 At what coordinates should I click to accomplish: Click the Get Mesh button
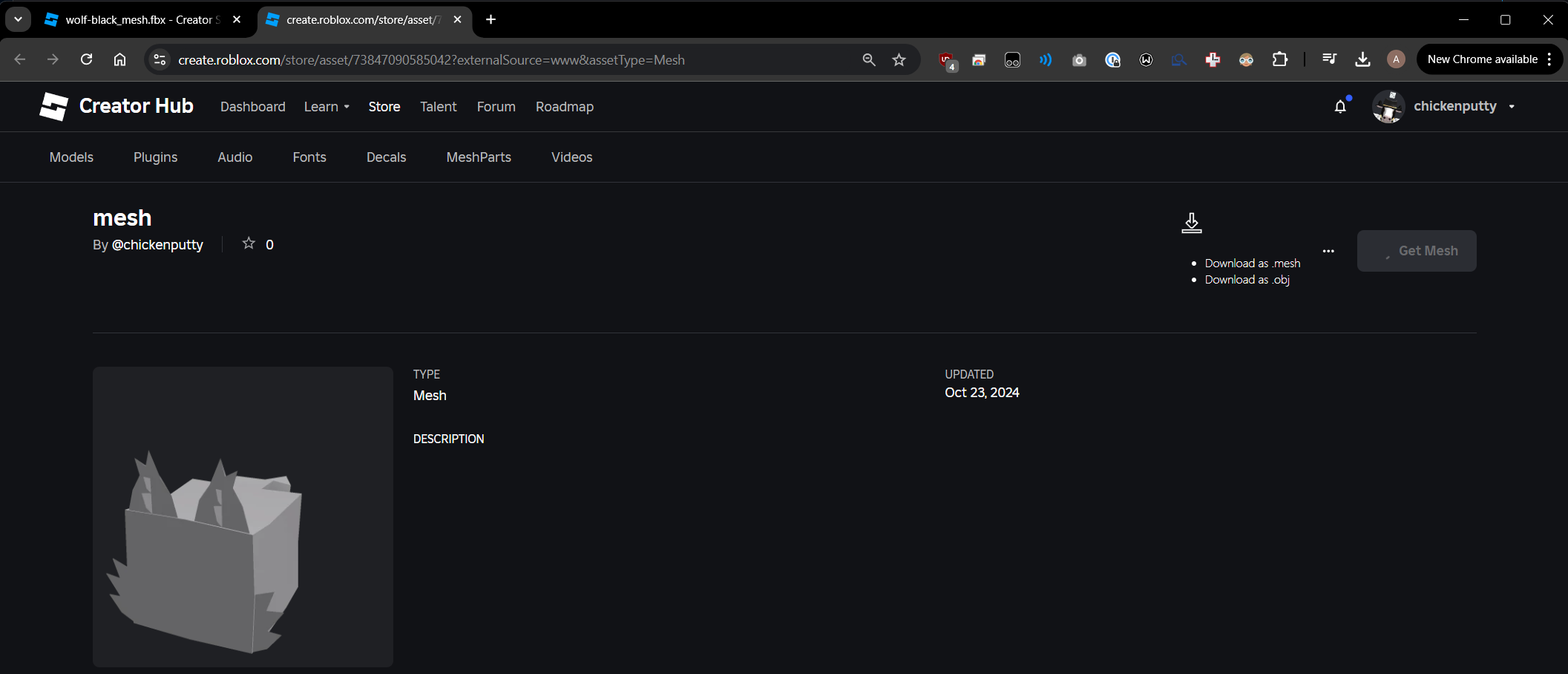1416,251
